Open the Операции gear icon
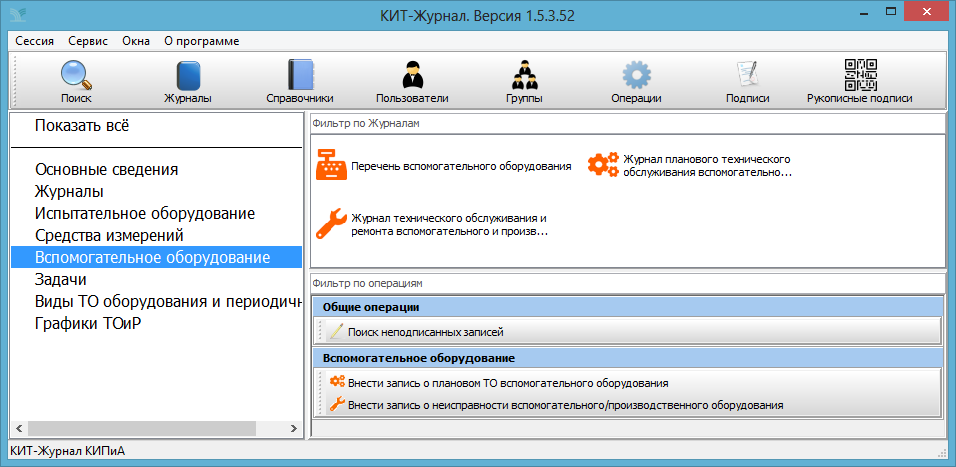 637,75
